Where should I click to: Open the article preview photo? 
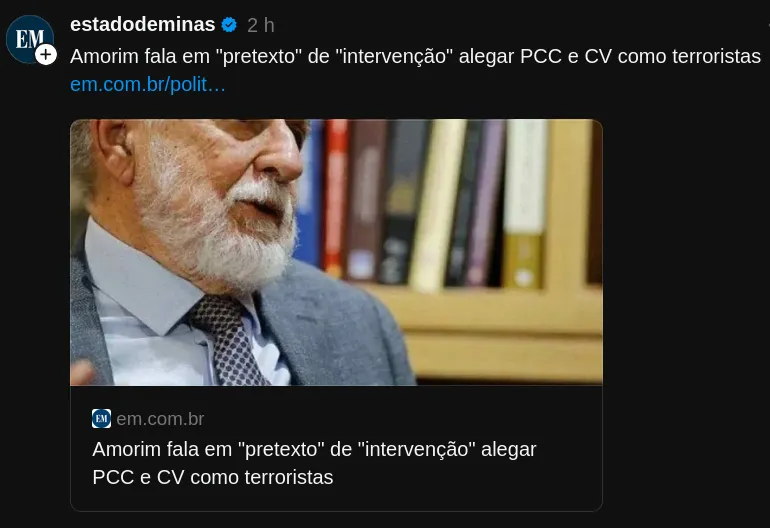[x=336, y=252]
